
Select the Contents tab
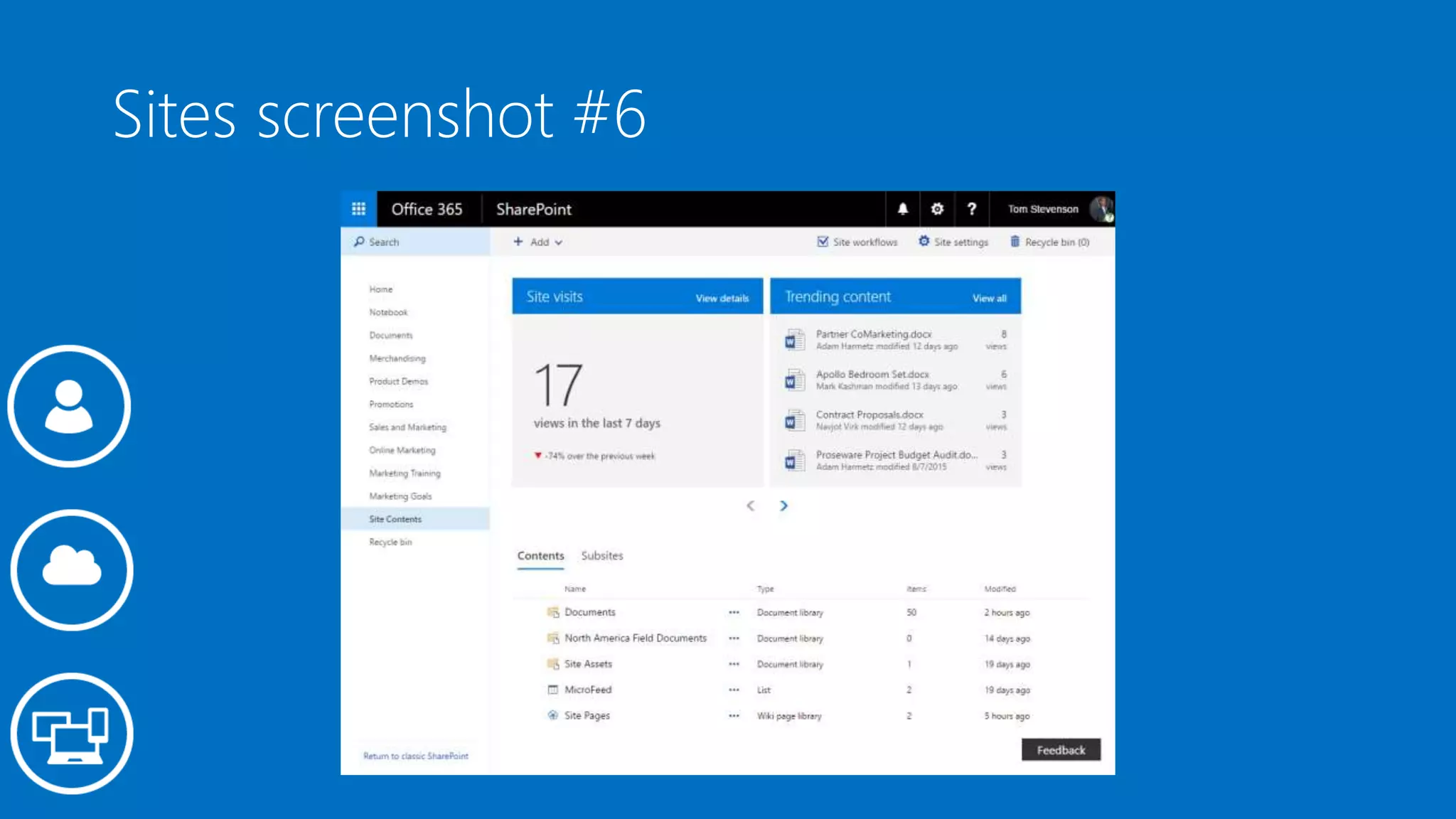(540, 556)
